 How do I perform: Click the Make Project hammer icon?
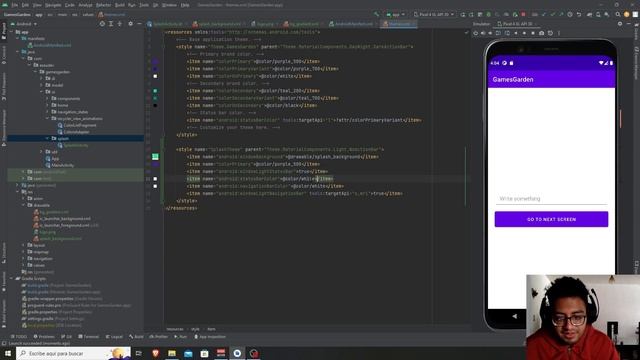pyautogui.click(x=376, y=14)
